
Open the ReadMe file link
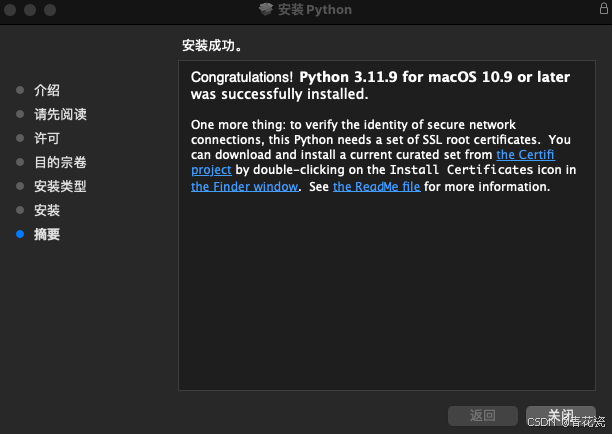click(377, 187)
